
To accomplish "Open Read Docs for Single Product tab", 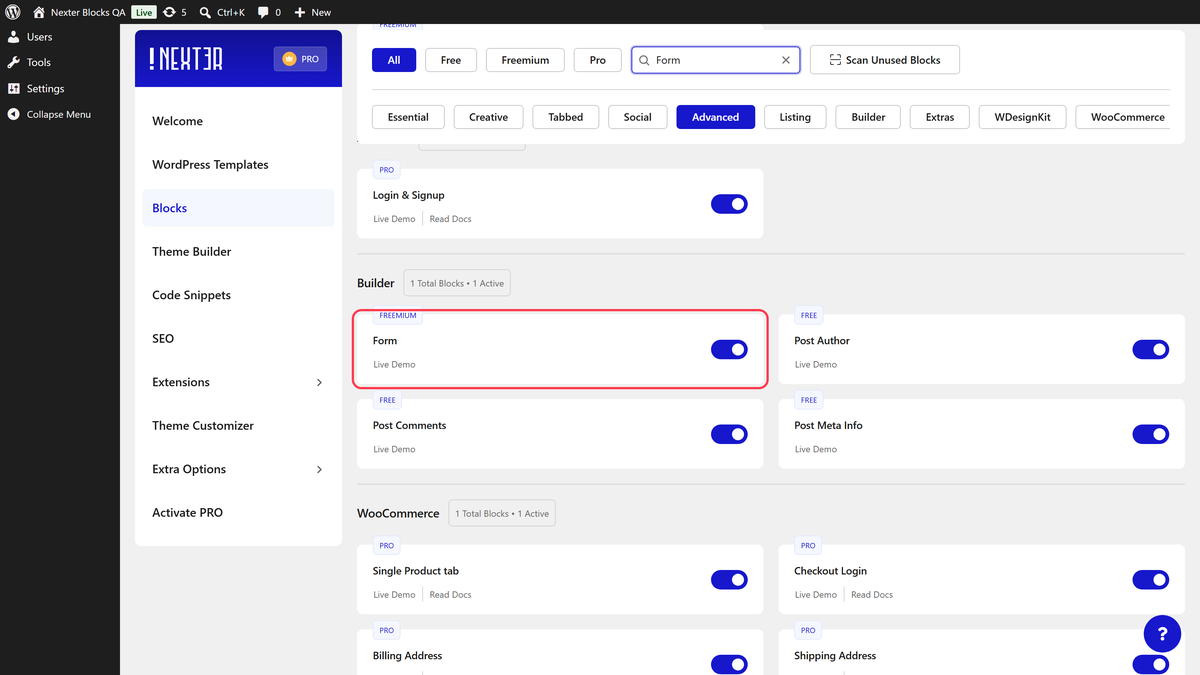I will tap(450, 595).
